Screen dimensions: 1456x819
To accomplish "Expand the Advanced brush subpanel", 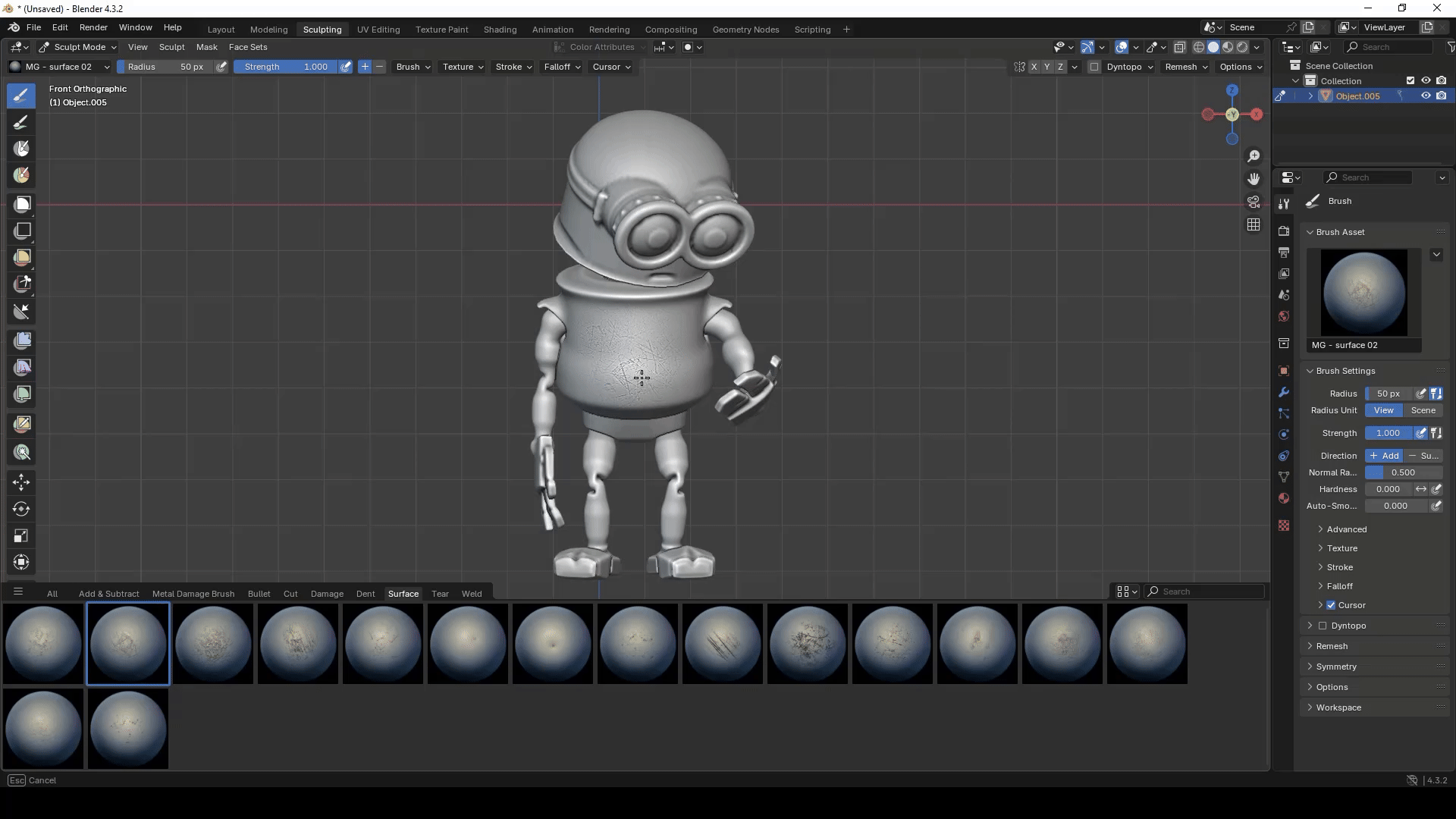I will pyautogui.click(x=1347, y=529).
